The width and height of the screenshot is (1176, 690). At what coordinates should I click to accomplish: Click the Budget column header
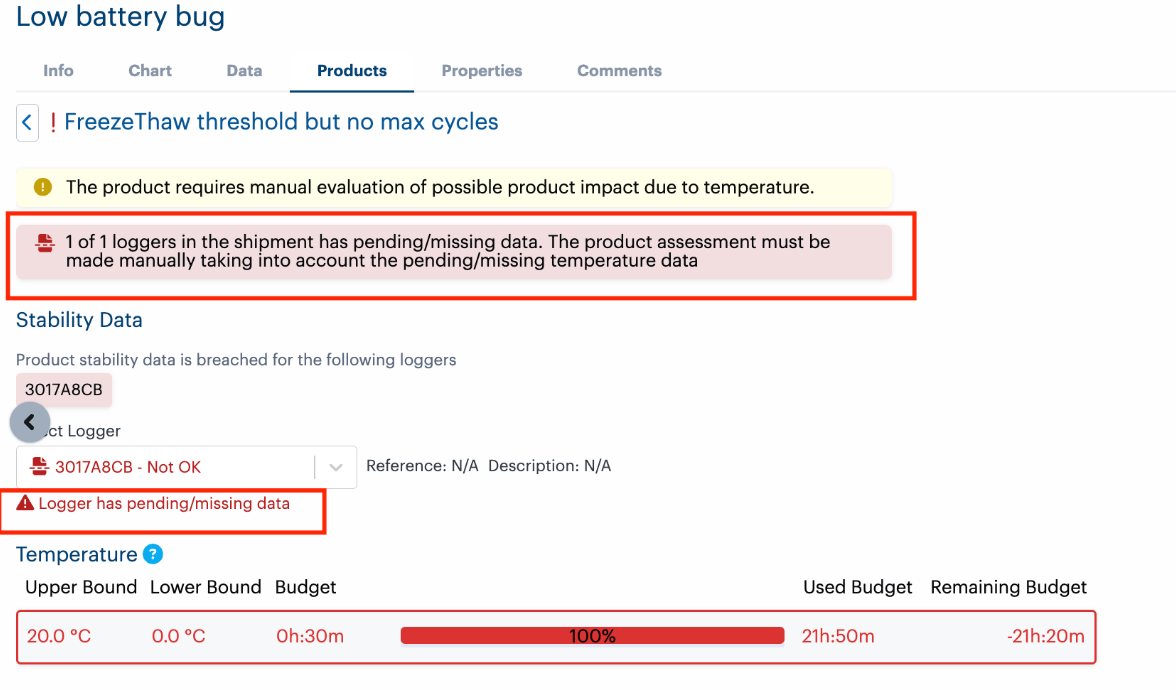(x=305, y=587)
